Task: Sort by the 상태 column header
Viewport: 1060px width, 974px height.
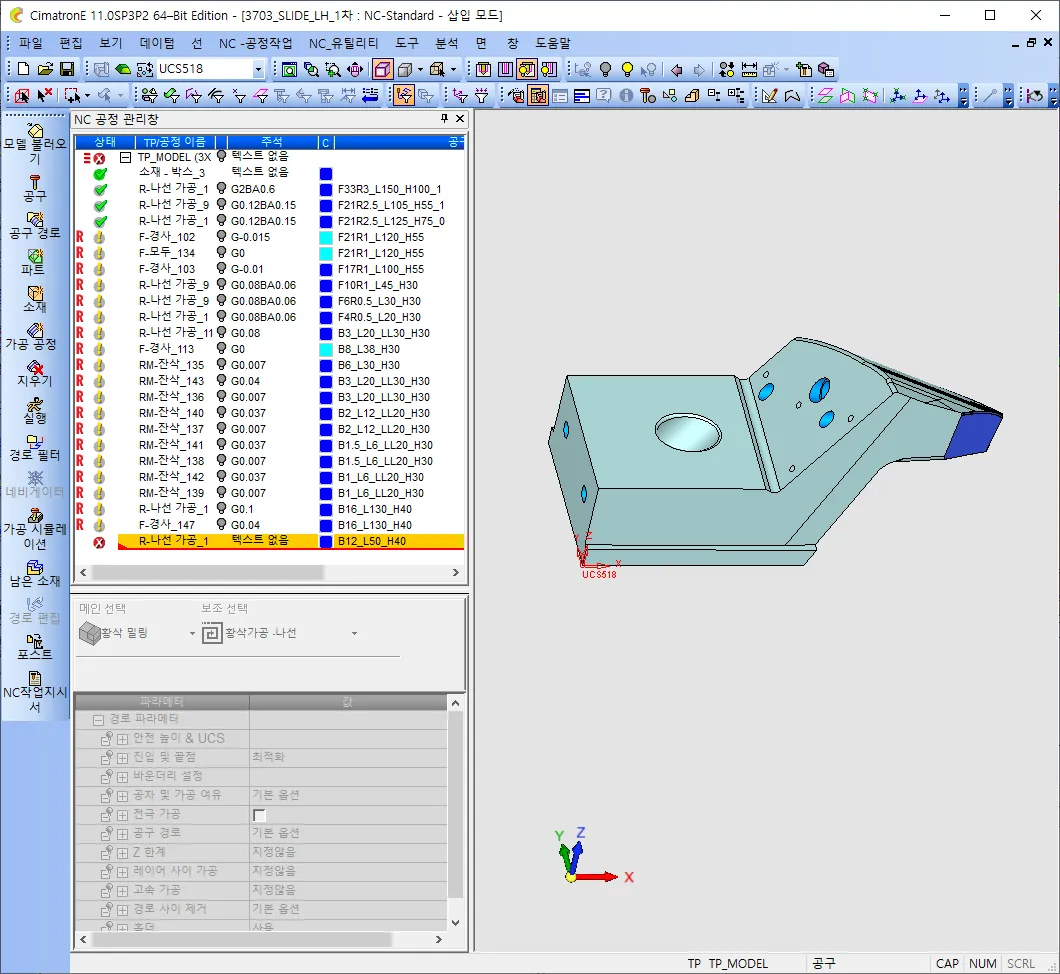Action: pos(105,142)
